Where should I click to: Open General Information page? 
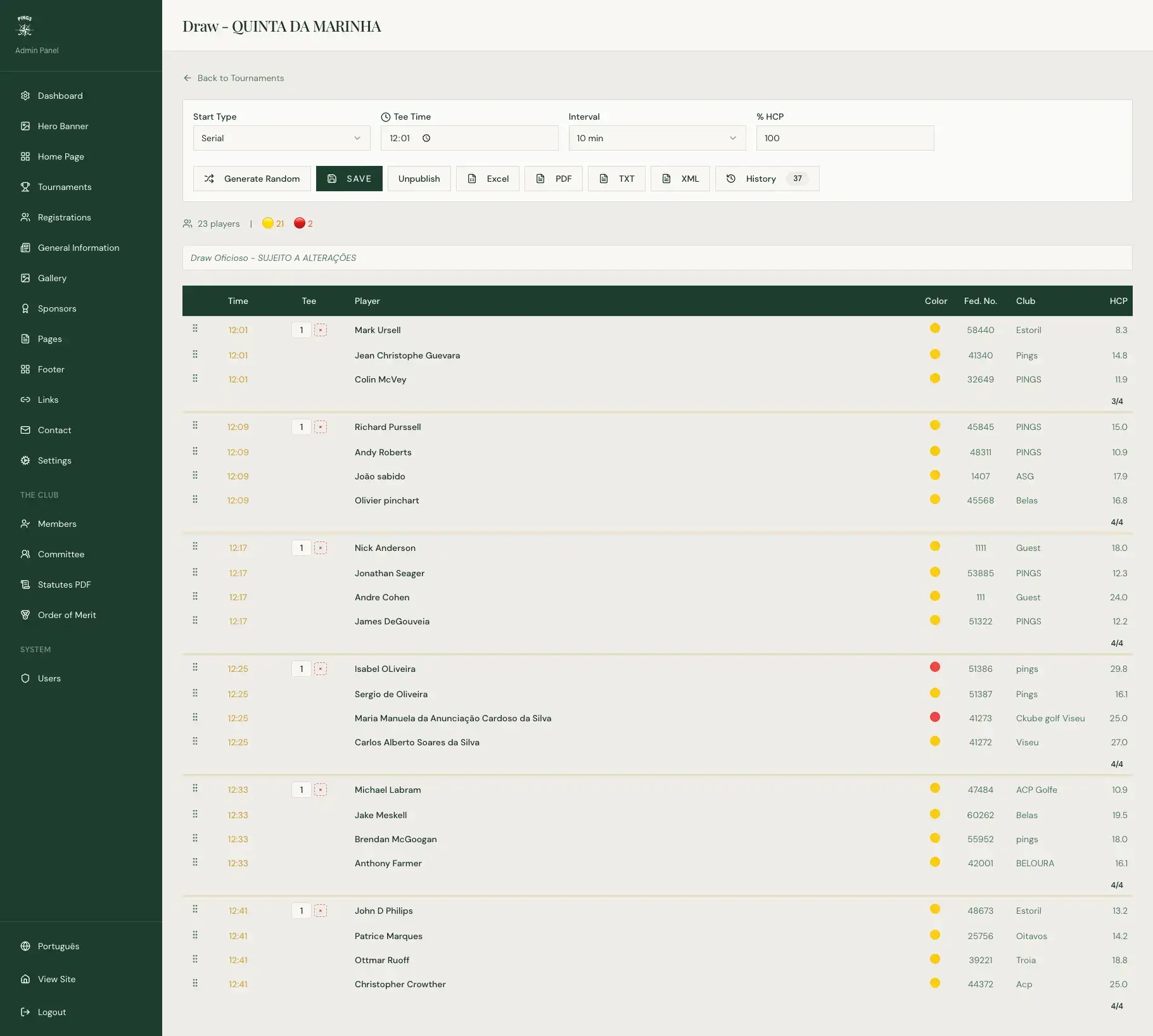coord(81,248)
